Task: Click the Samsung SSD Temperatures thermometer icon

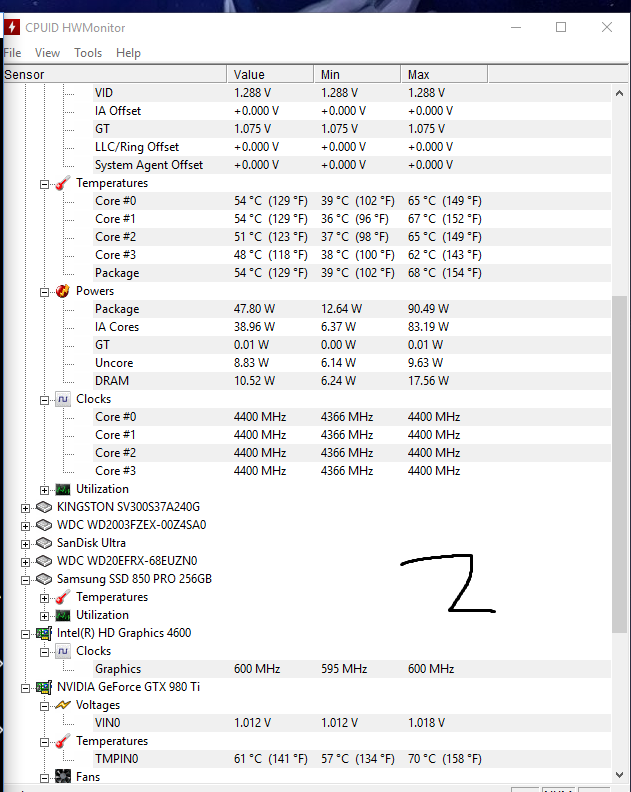Action: 63,597
